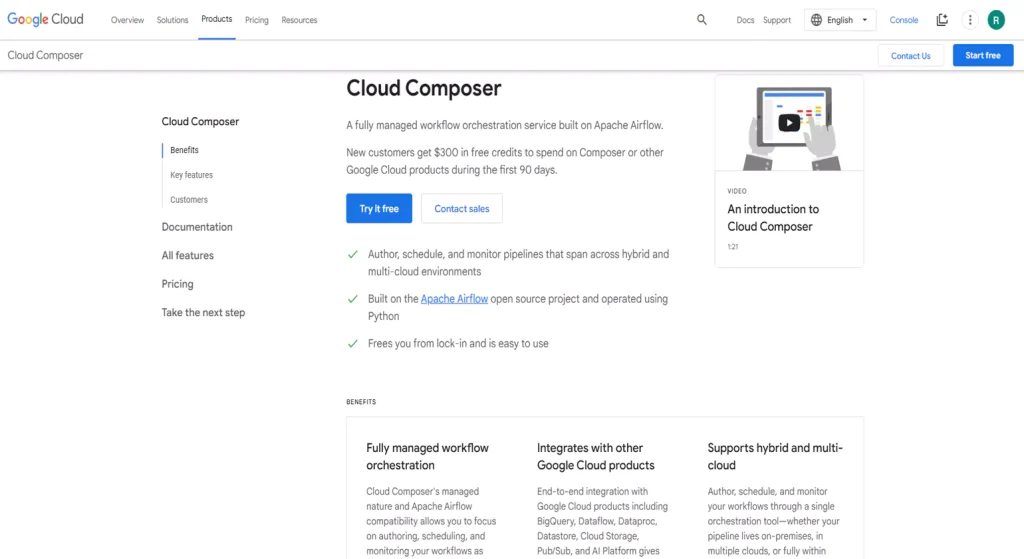The image size is (1024, 559).
Task: Click 'Fully managed workflow orchestration' heading
Action: [x=428, y=456]
